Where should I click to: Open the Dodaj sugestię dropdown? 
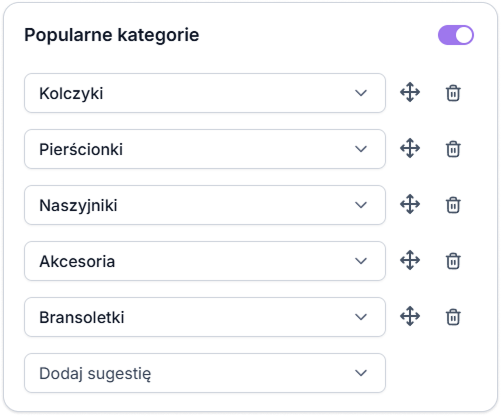pos(205,373)
